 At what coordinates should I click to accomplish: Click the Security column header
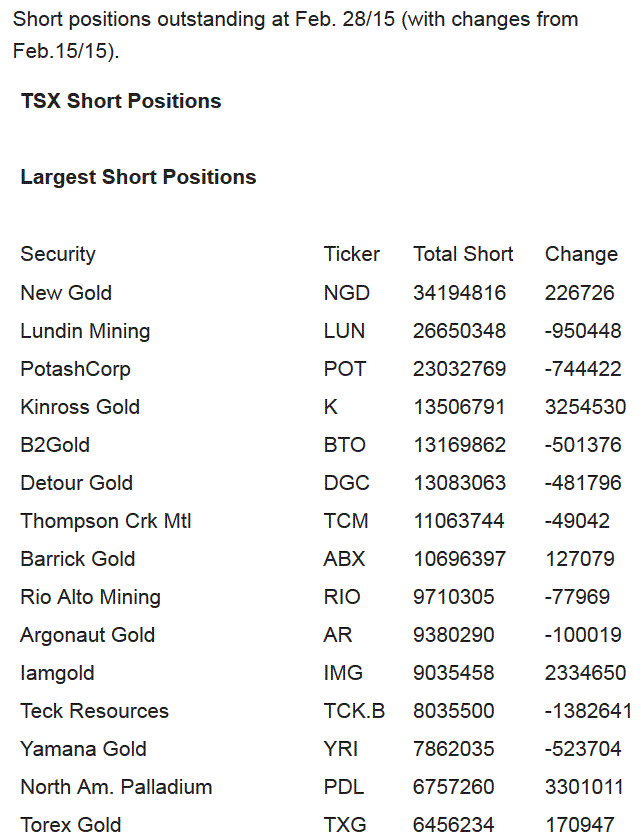[58, 254]
